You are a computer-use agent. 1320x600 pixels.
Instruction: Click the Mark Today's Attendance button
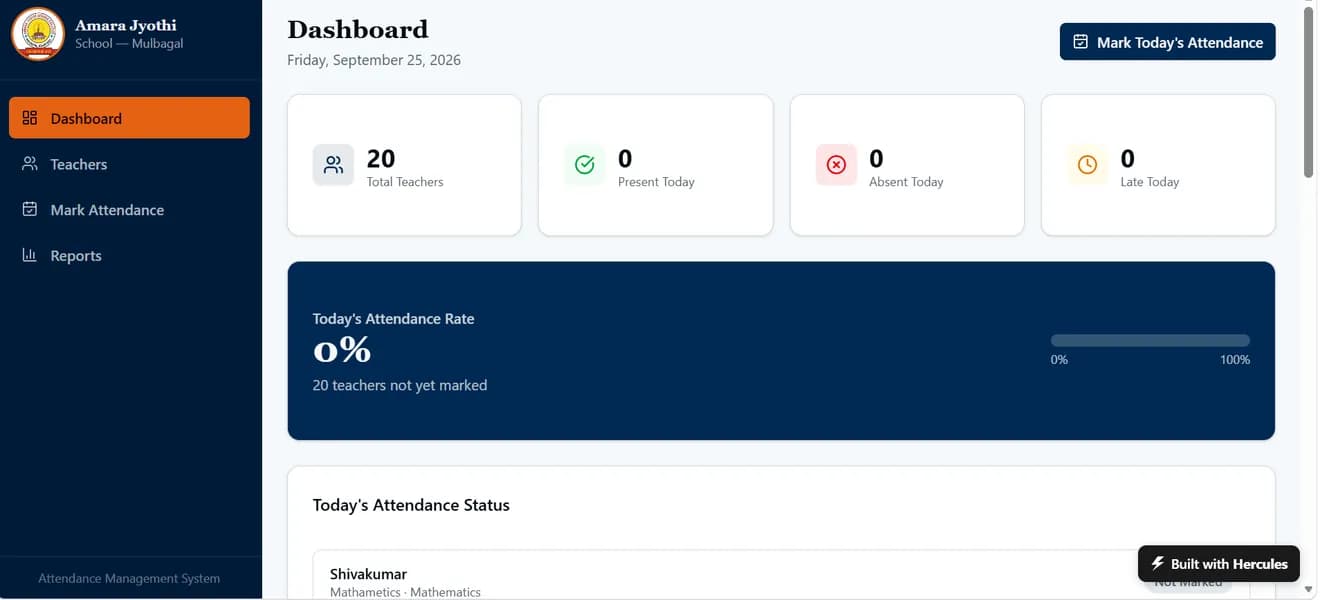click(1167, 42)
